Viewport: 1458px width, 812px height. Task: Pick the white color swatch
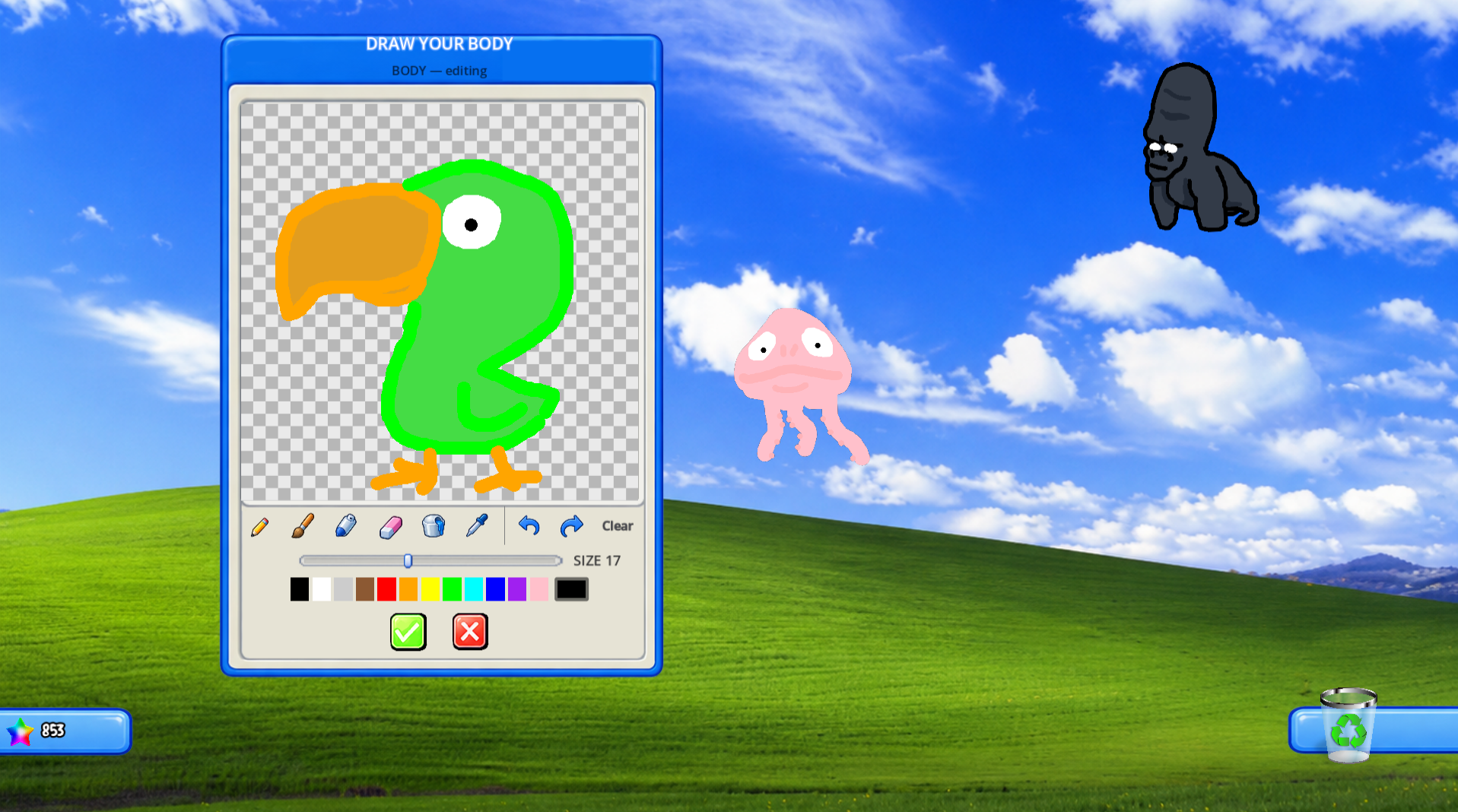[322, 589]
